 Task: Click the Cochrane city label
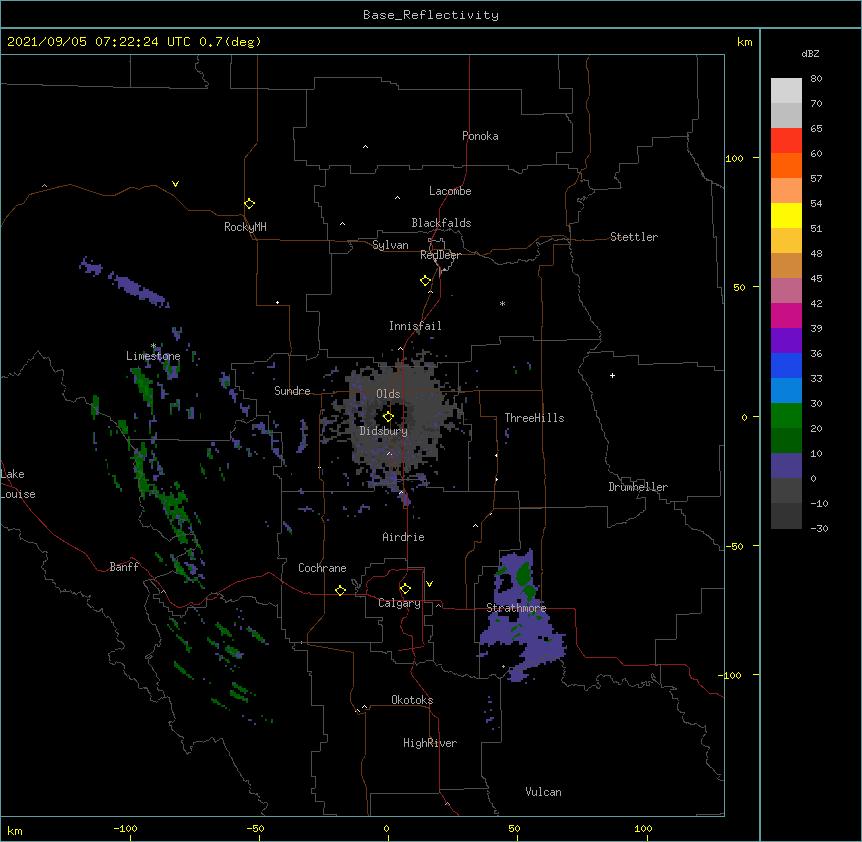coord(322,568)
